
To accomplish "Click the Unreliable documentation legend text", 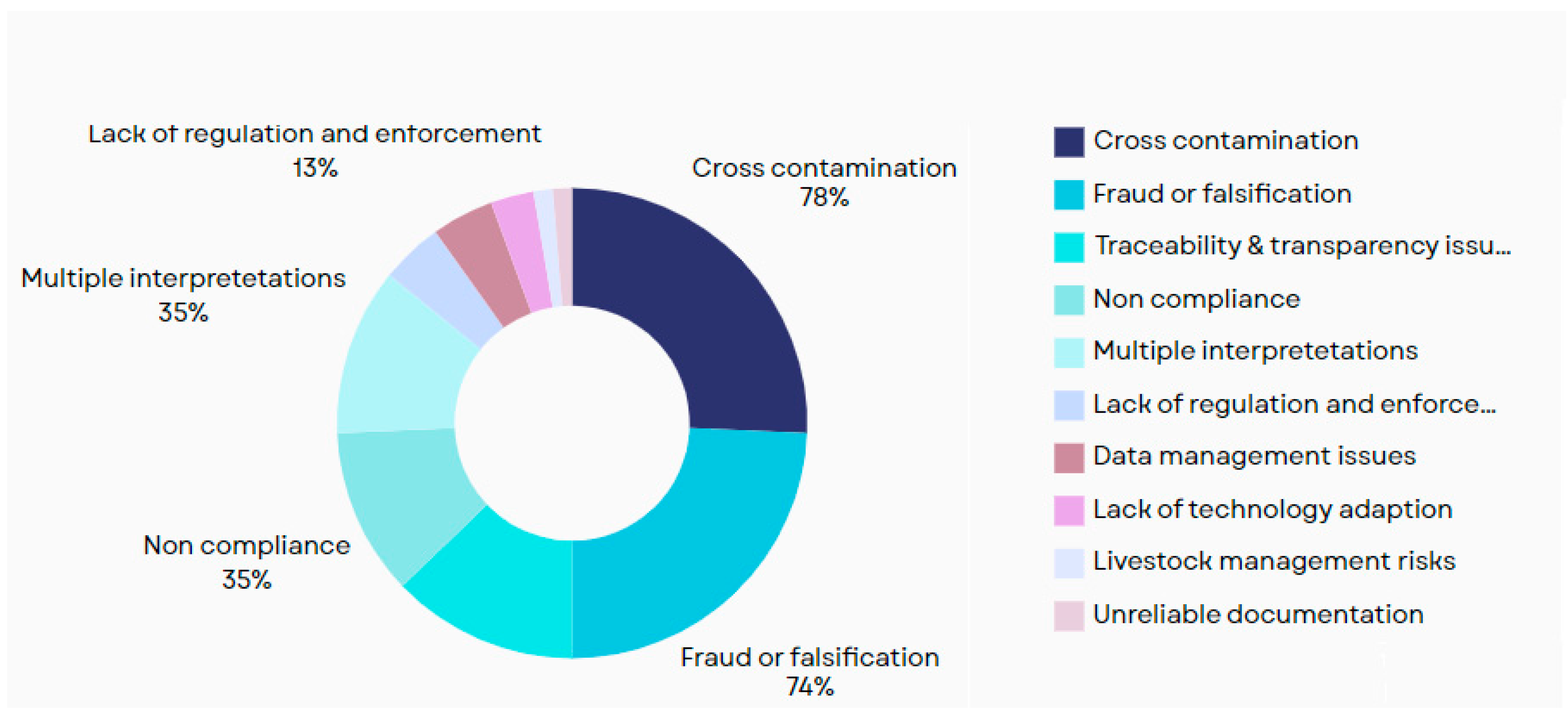I will [1258, 615].
